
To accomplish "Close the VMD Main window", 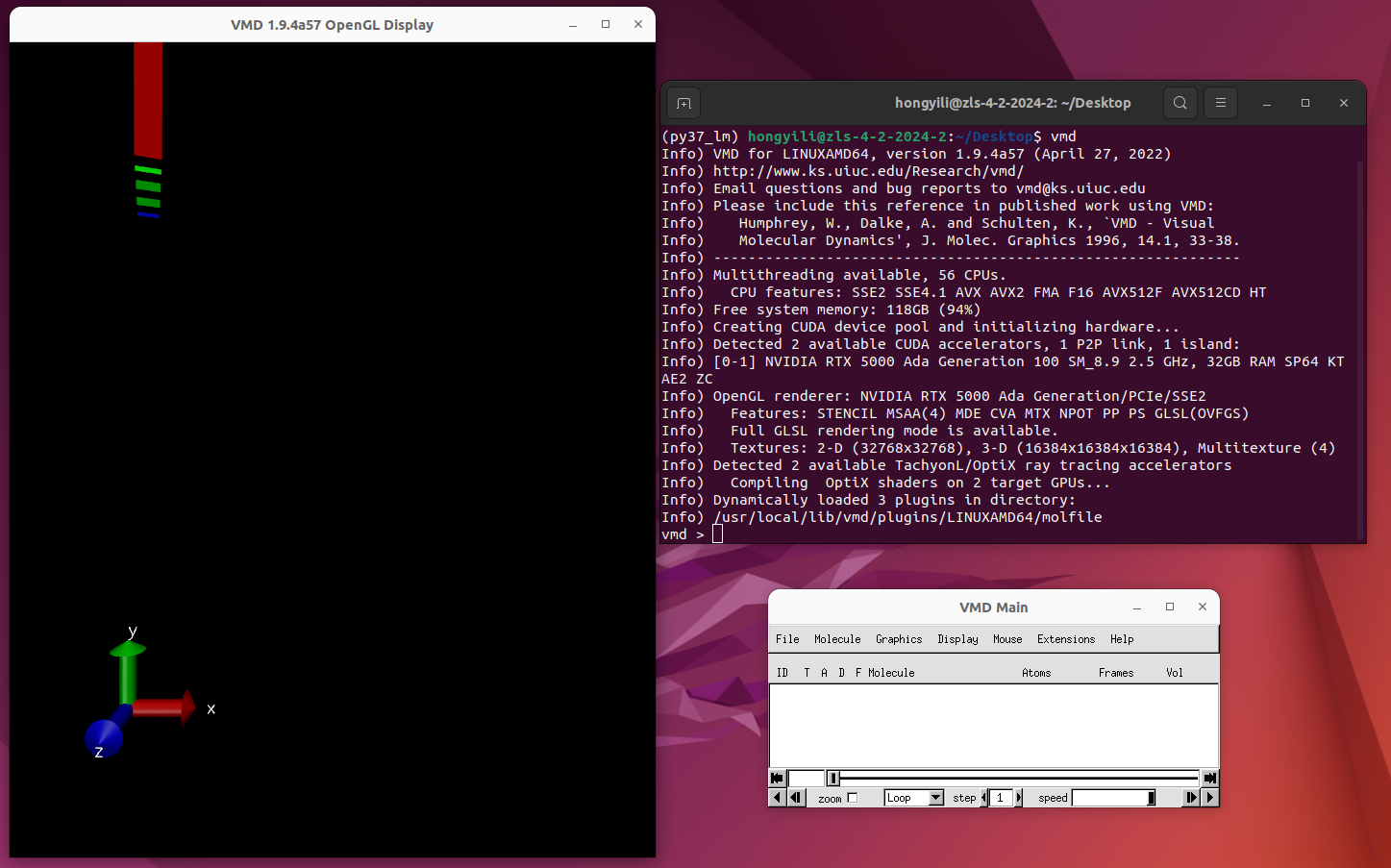I will (x=1203, y=607).
